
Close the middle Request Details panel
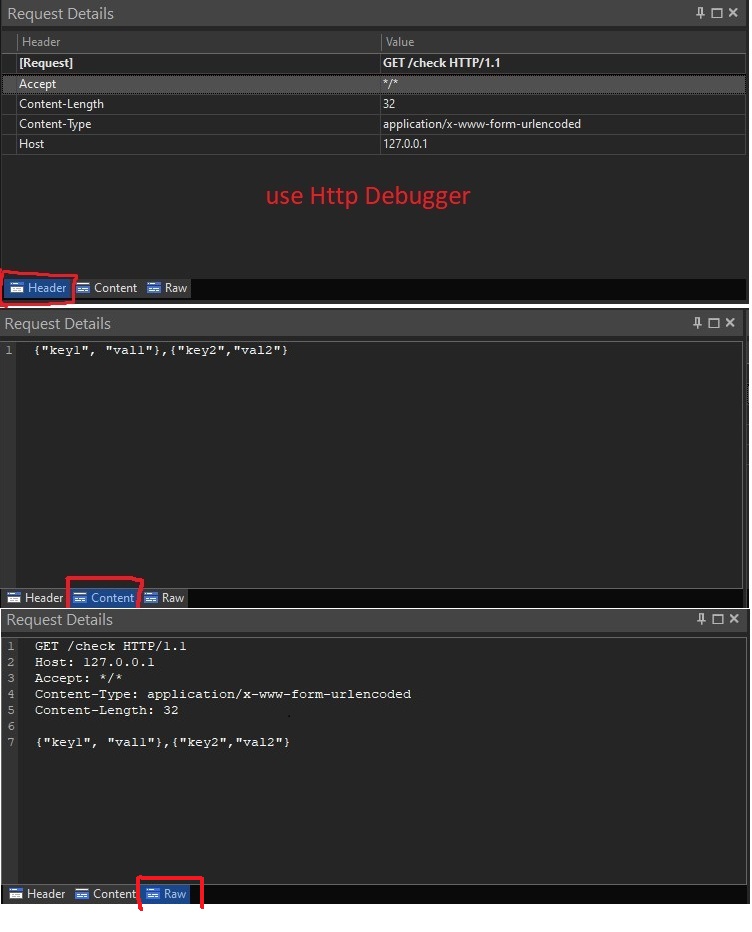tap(730, 323)
